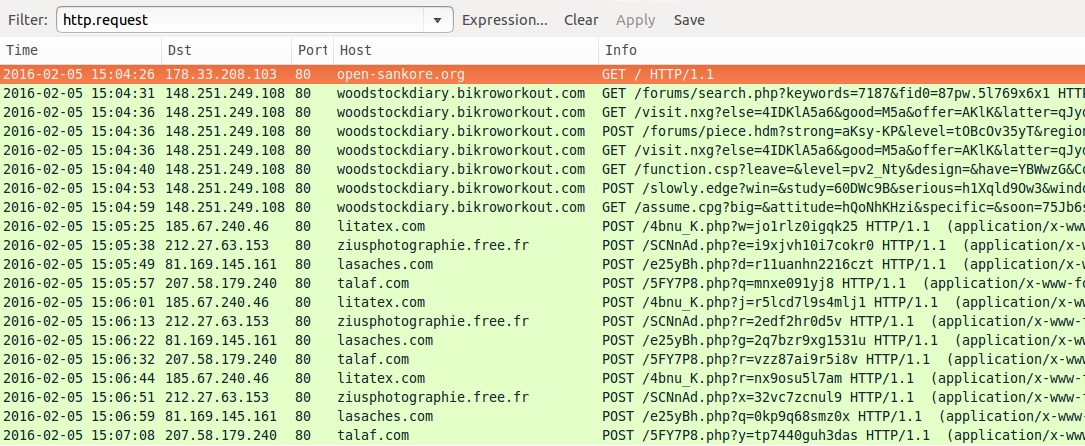Screen dimensions: 1085x446
Task: Select the 15:05:25 litatex.com POST packet
Action: coord(542,226)
